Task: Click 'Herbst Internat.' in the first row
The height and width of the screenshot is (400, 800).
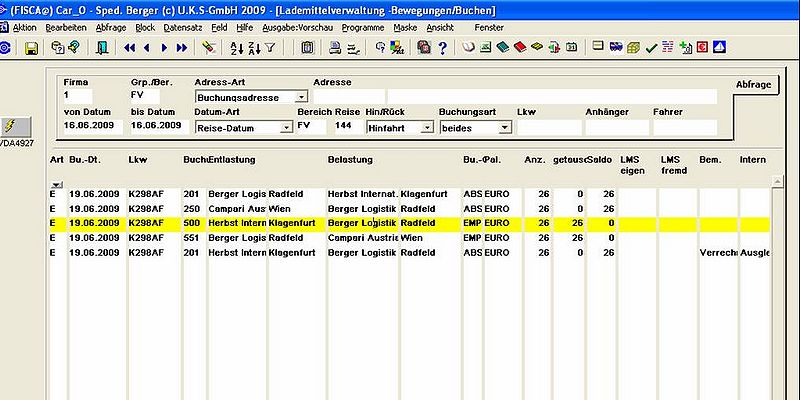Action: coord(363,194)
